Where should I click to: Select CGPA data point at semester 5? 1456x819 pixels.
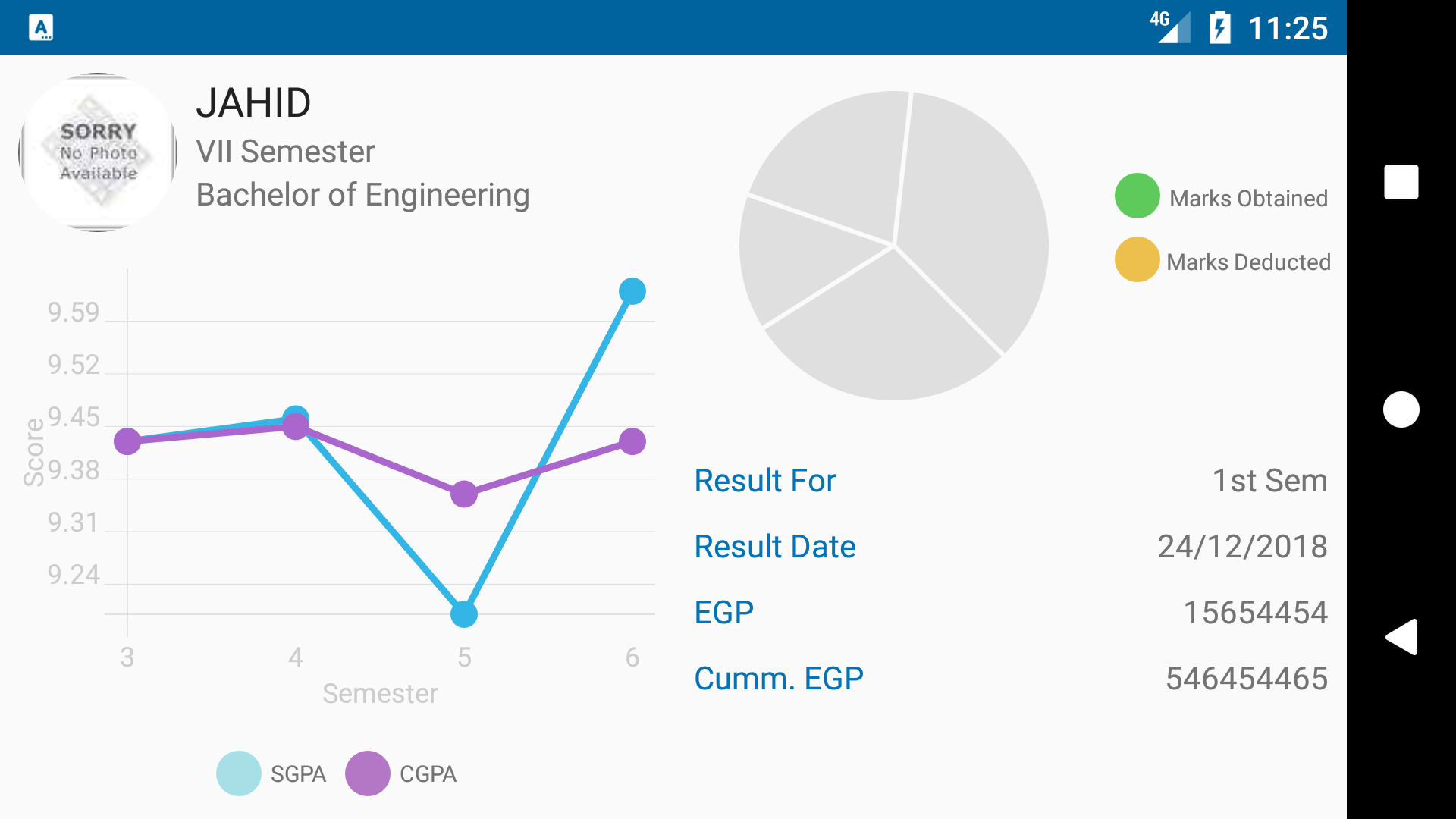click(464, 494)
